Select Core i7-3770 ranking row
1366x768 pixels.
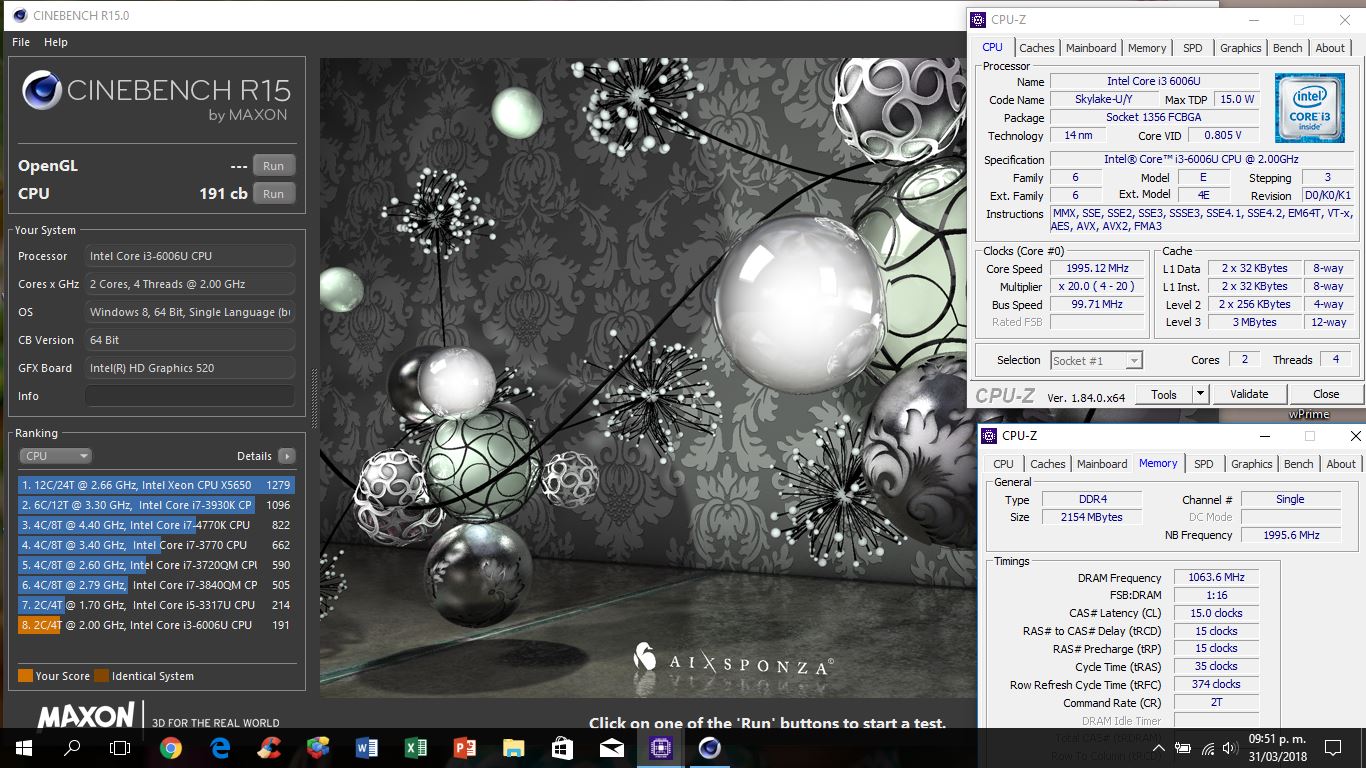pyautogui.click(x=157, y=545)
